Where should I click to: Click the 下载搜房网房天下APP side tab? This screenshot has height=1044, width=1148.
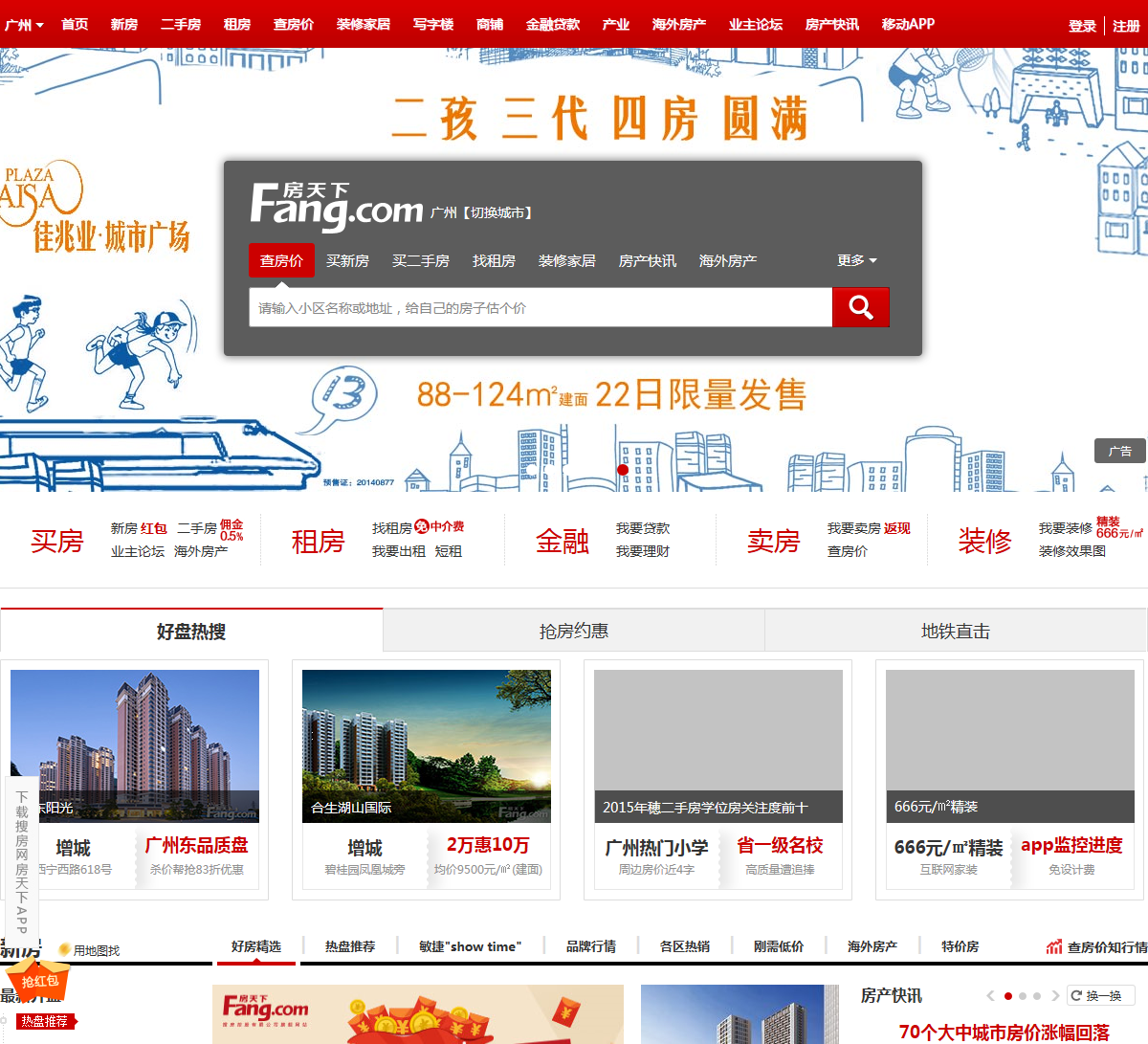(22, 861)
